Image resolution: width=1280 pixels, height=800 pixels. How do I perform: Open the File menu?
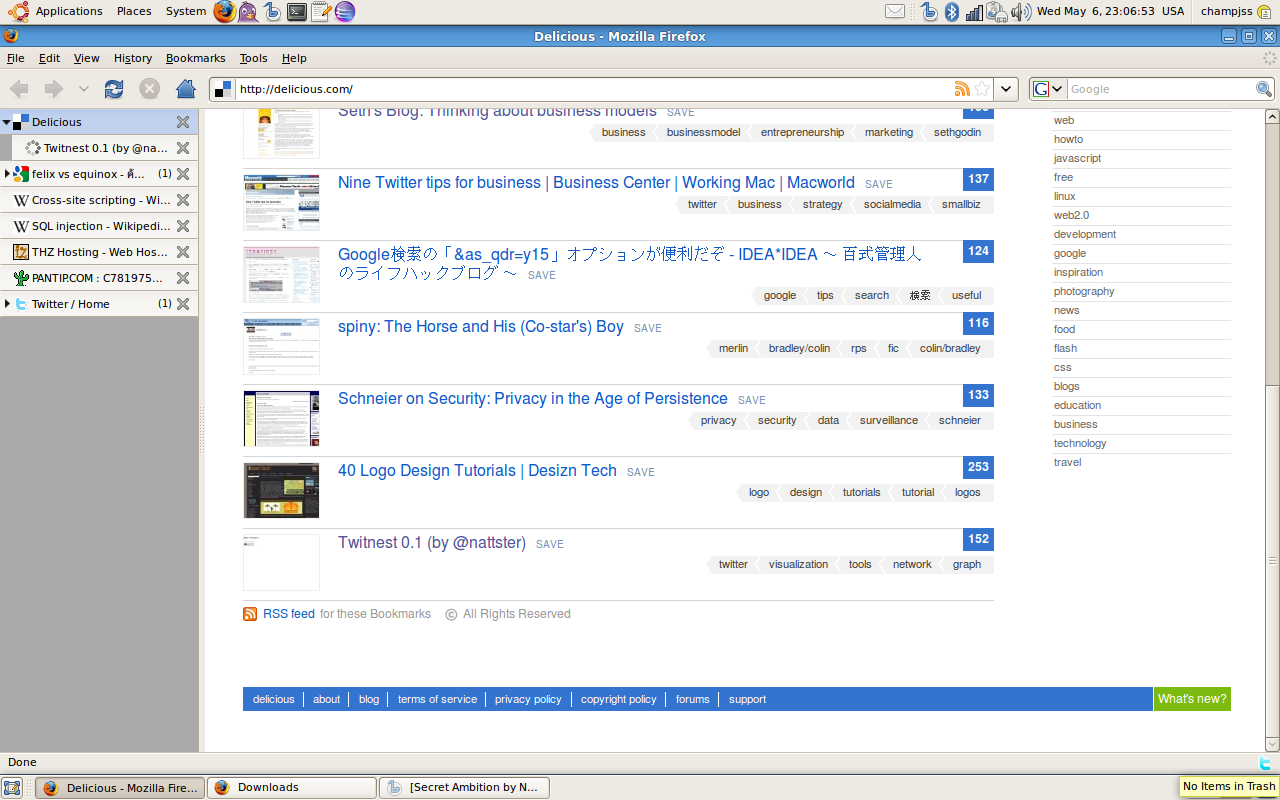point(16,58)
